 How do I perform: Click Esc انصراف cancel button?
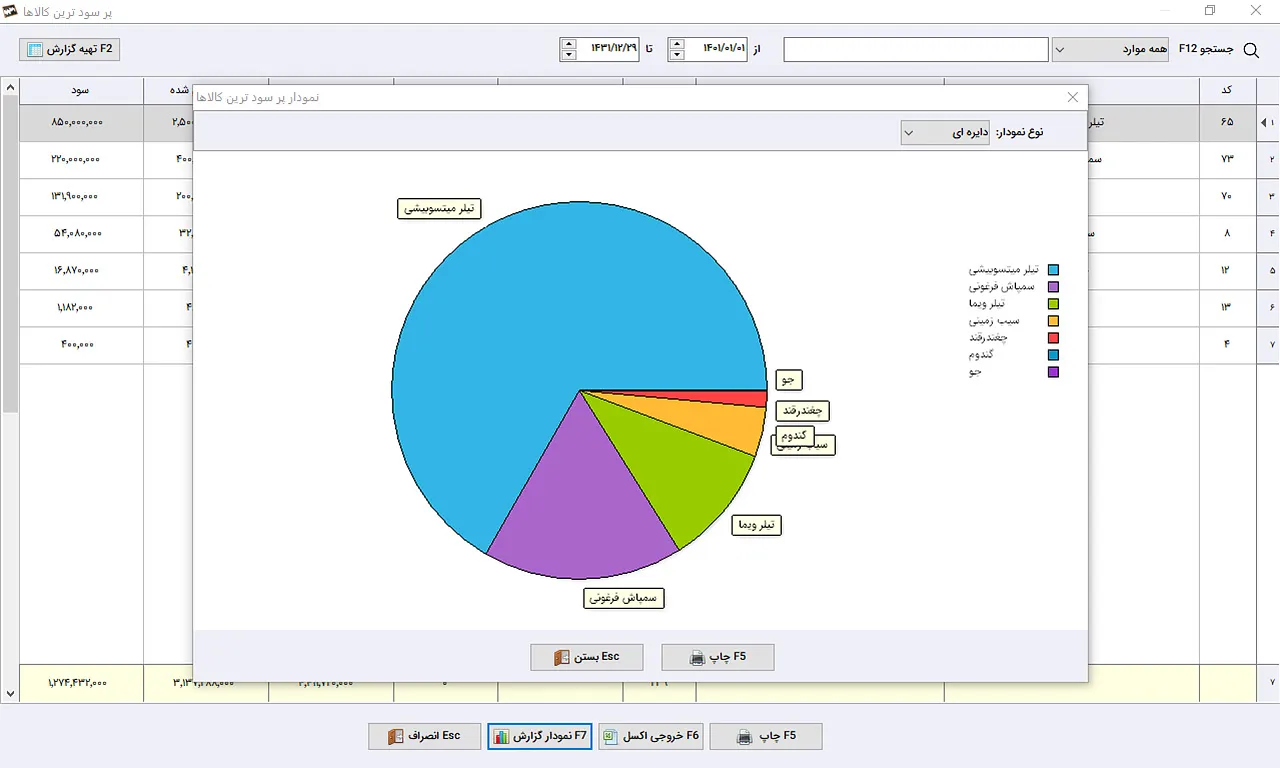click(x=424, y=736)
